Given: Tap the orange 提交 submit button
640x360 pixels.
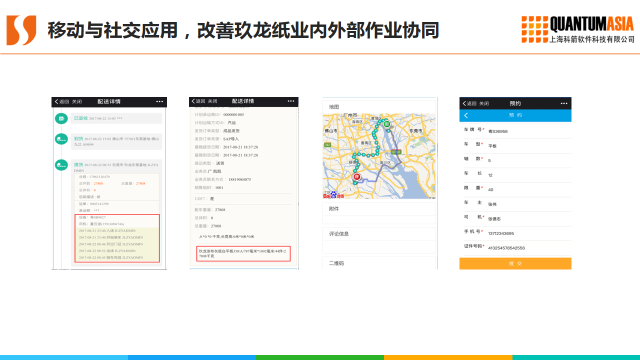Looking at the screenshot, I should point(515,264).
